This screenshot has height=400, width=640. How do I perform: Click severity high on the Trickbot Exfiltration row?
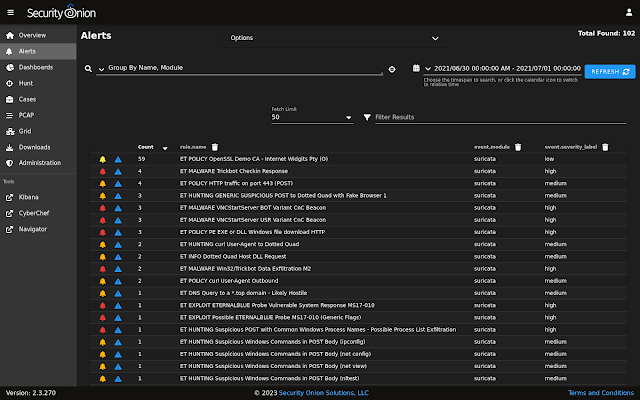(x=550, y=269)
